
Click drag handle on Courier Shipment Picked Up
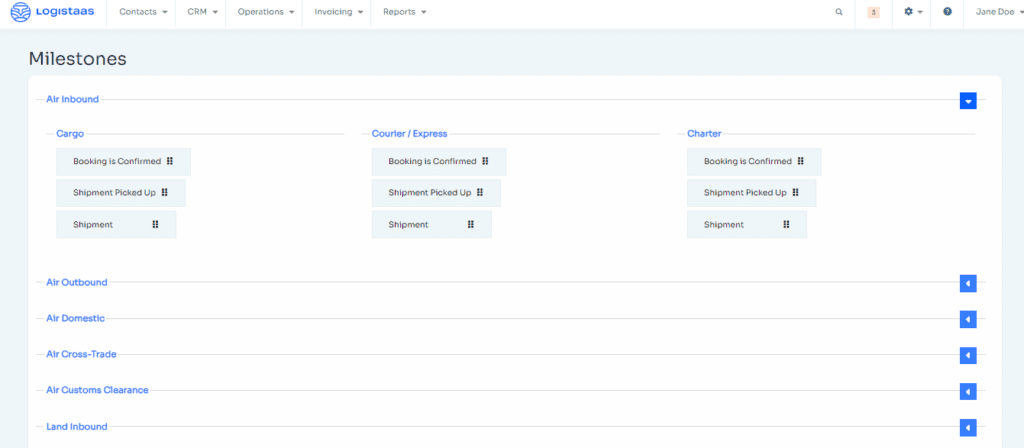480,193
